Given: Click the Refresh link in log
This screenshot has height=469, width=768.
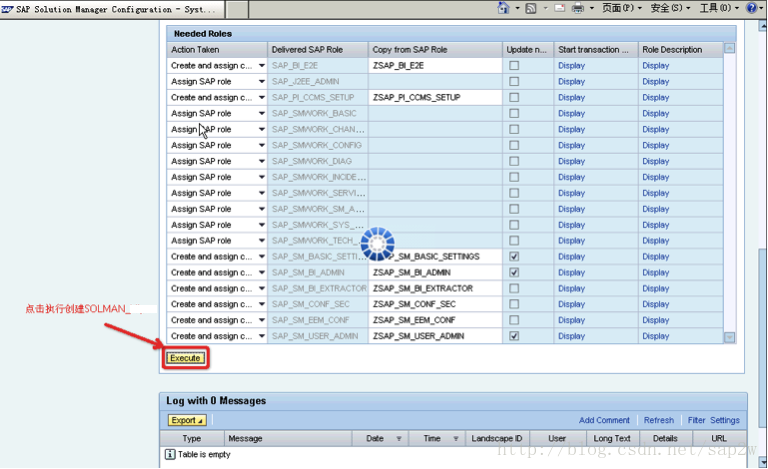Looking at the screenshot, I should tap(659, 420).
